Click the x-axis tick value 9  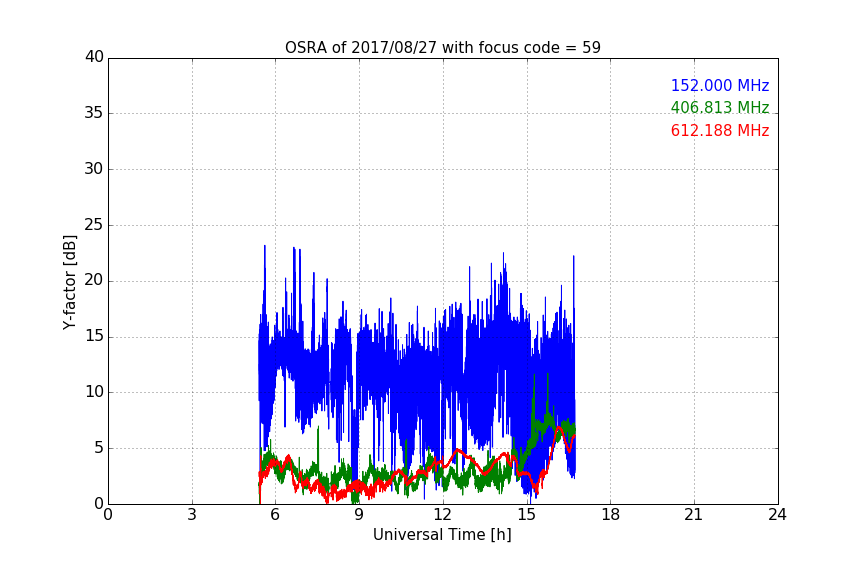point(359,515)
